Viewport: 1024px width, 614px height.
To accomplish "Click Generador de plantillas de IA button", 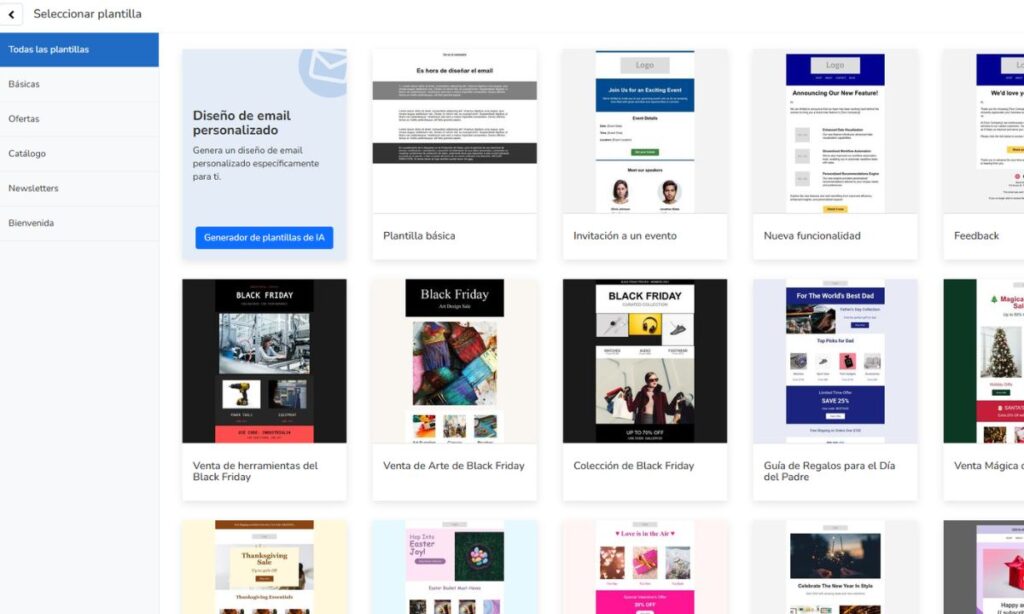I will click(264, 238).
